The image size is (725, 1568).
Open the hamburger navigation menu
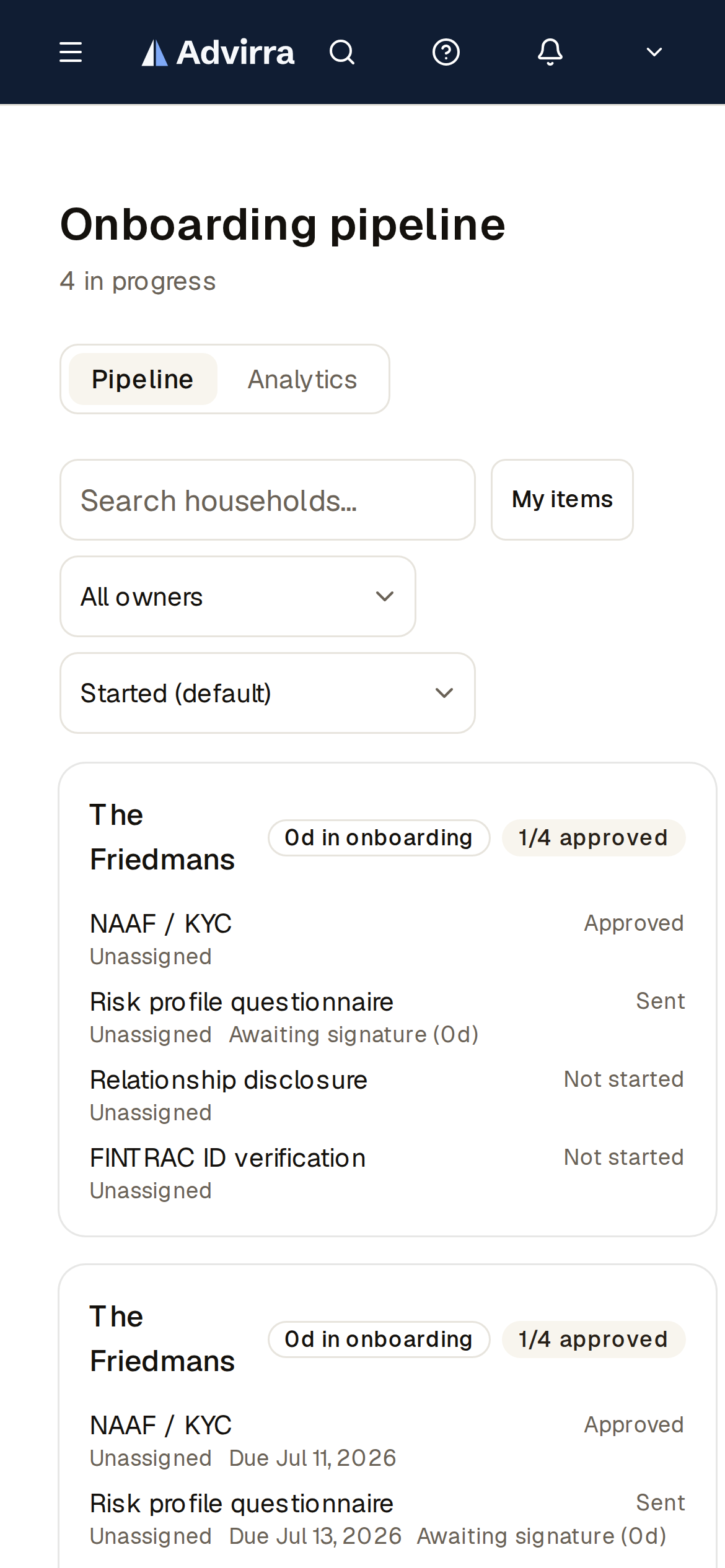click(x=71, y=52)
